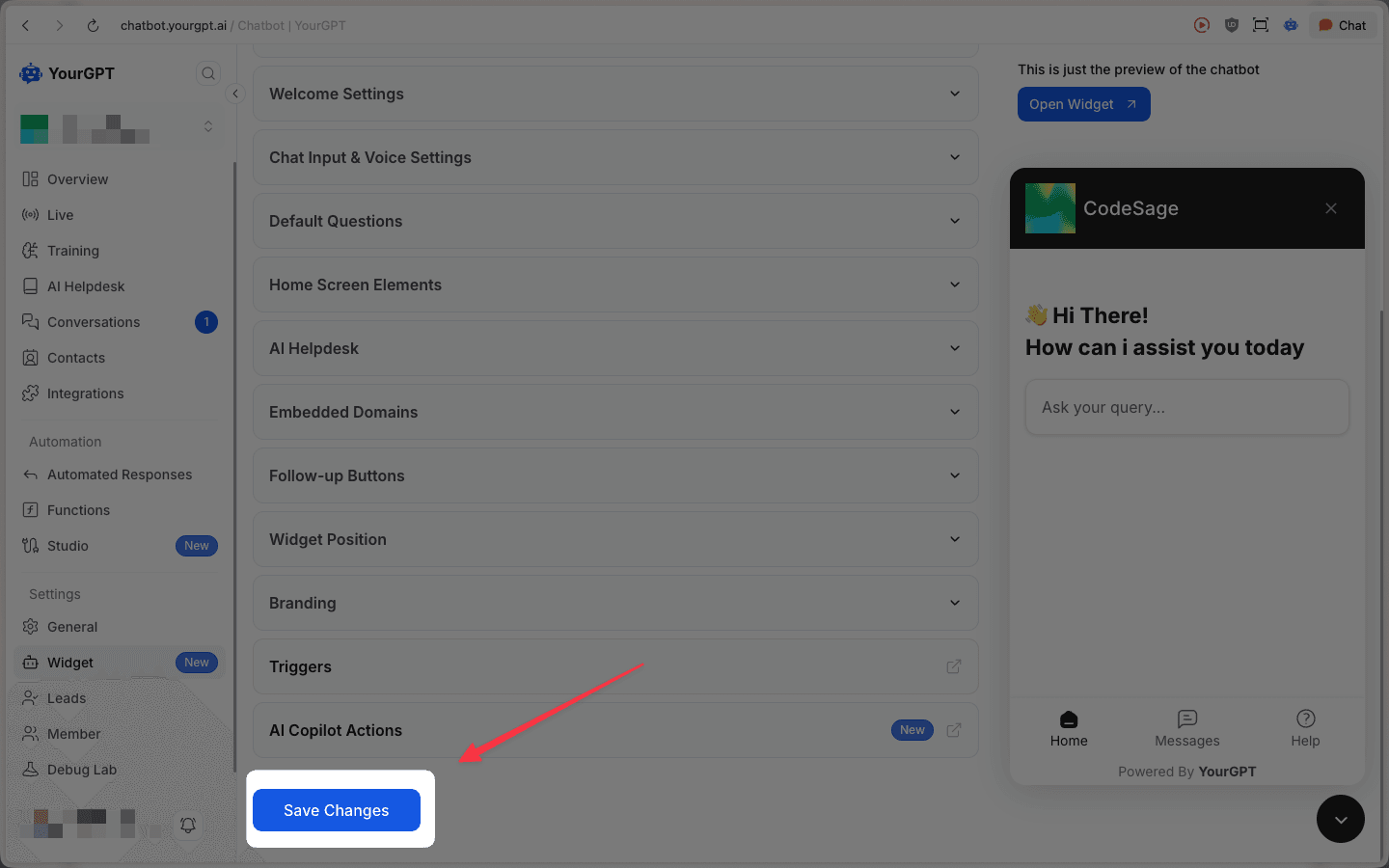1389x868 pixels.
Task: Click the Open Widget button
Action: 1083,104
